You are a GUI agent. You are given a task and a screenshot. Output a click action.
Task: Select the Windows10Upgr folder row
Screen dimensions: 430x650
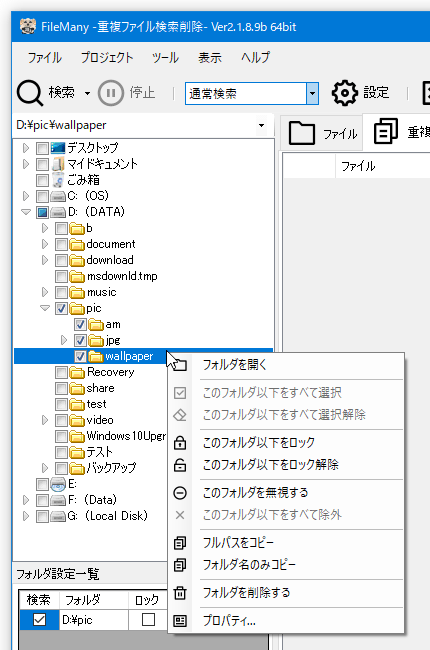coord(126,437)
